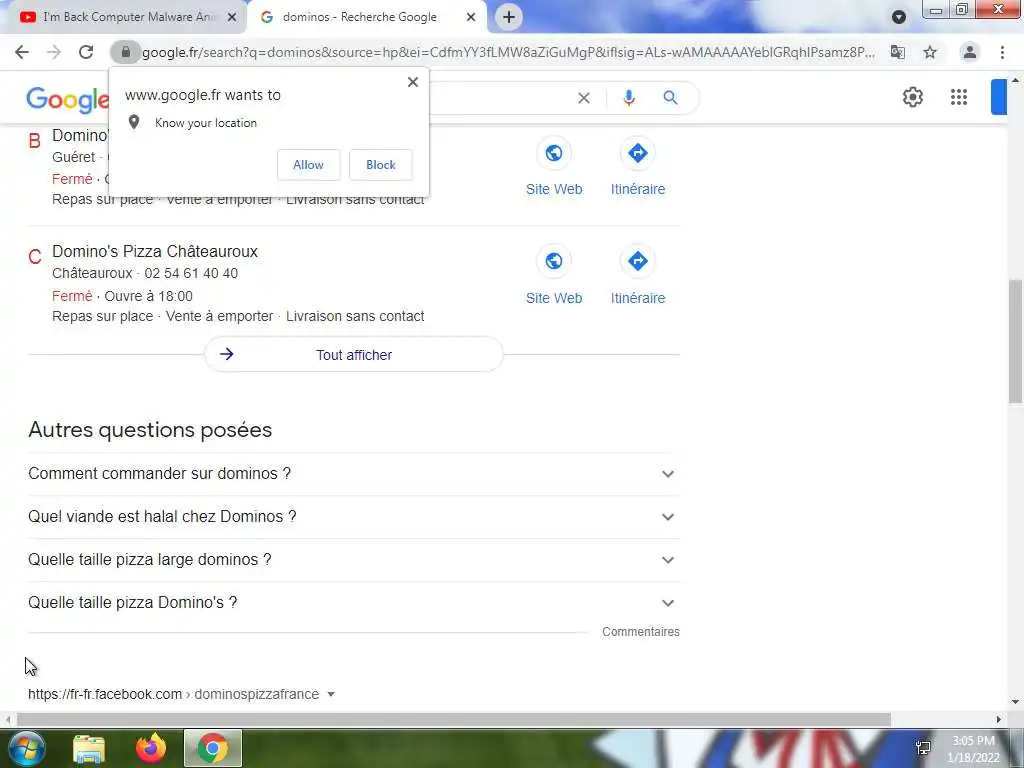
Task: Click the network icon in system tray
Action: tap(923, 748)
